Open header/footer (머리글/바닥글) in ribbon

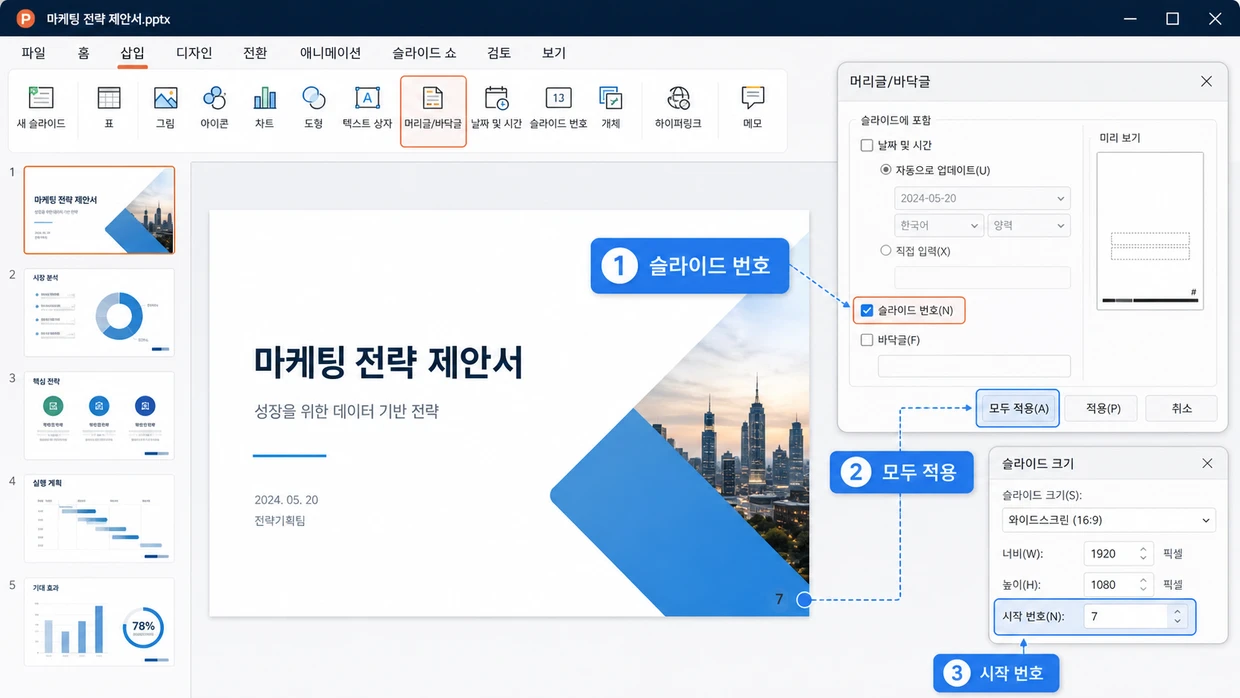[x=433, y=111]
